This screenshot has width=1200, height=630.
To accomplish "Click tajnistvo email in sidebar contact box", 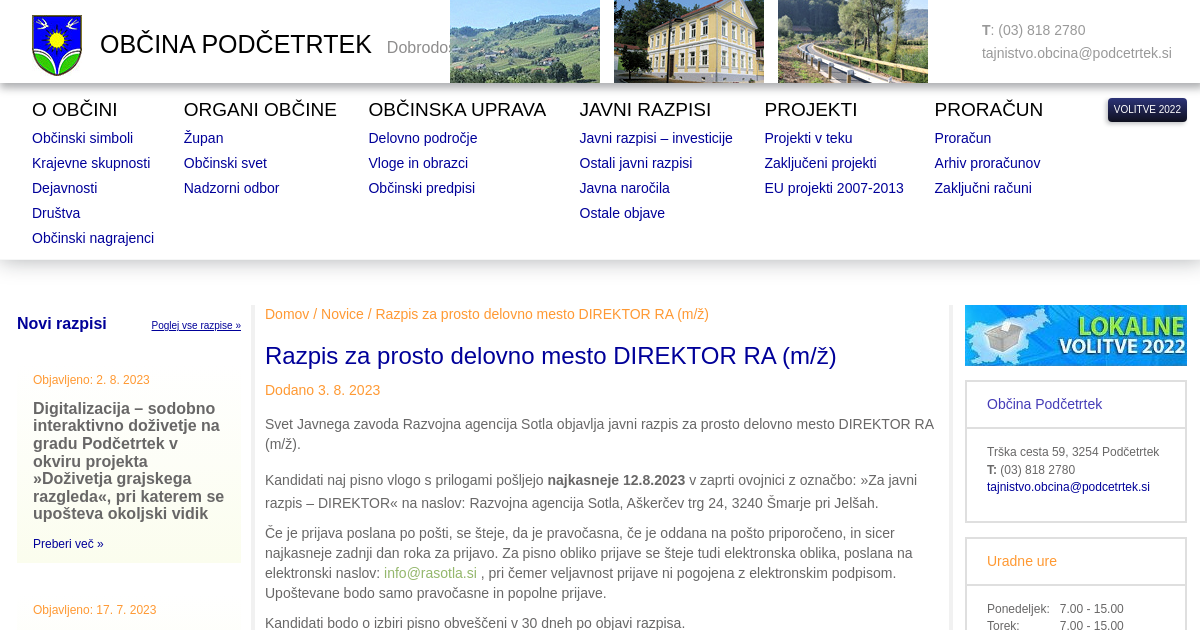I will [1067, 487].
